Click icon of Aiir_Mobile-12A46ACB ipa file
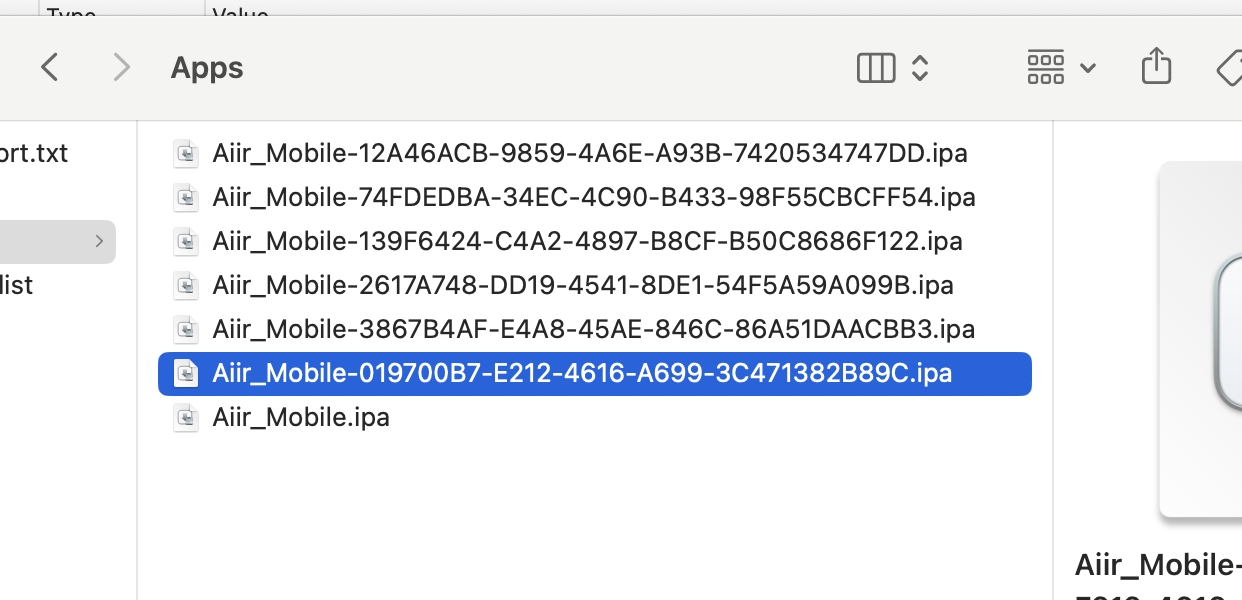The height and width of the screenshot is (600, 1242). [x=186, y=153]
